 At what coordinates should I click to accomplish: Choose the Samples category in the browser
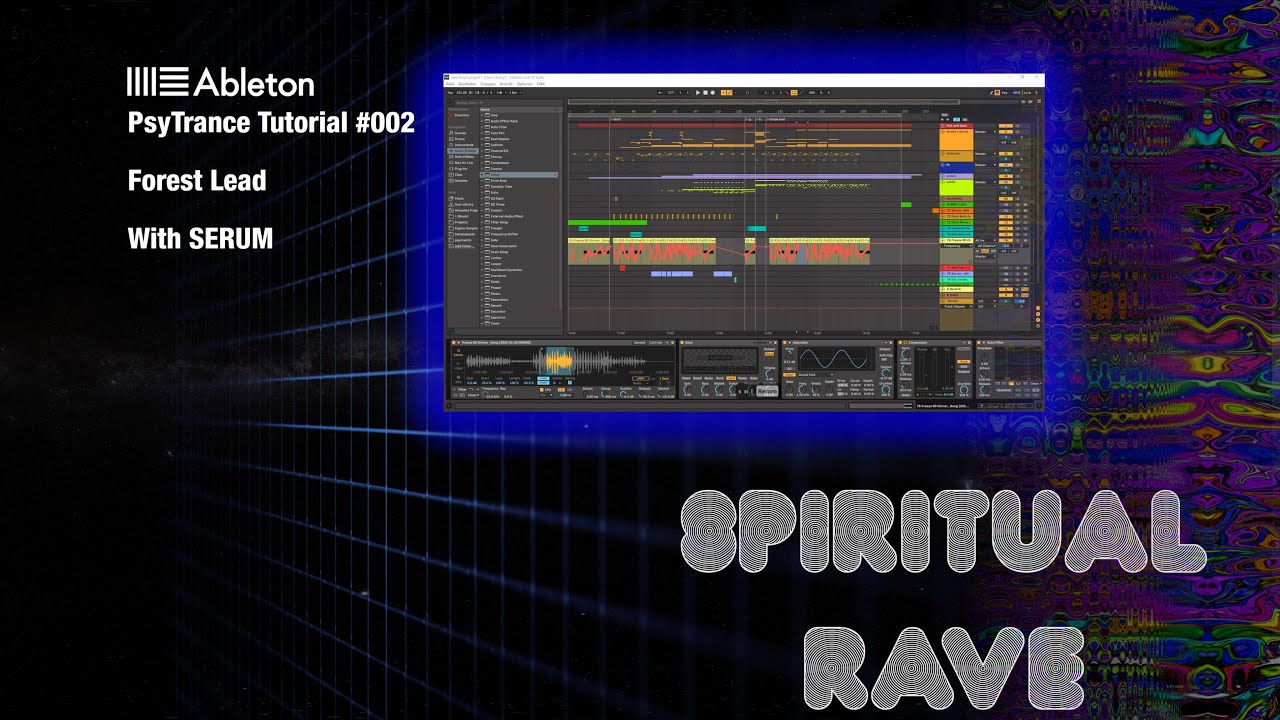460,181
